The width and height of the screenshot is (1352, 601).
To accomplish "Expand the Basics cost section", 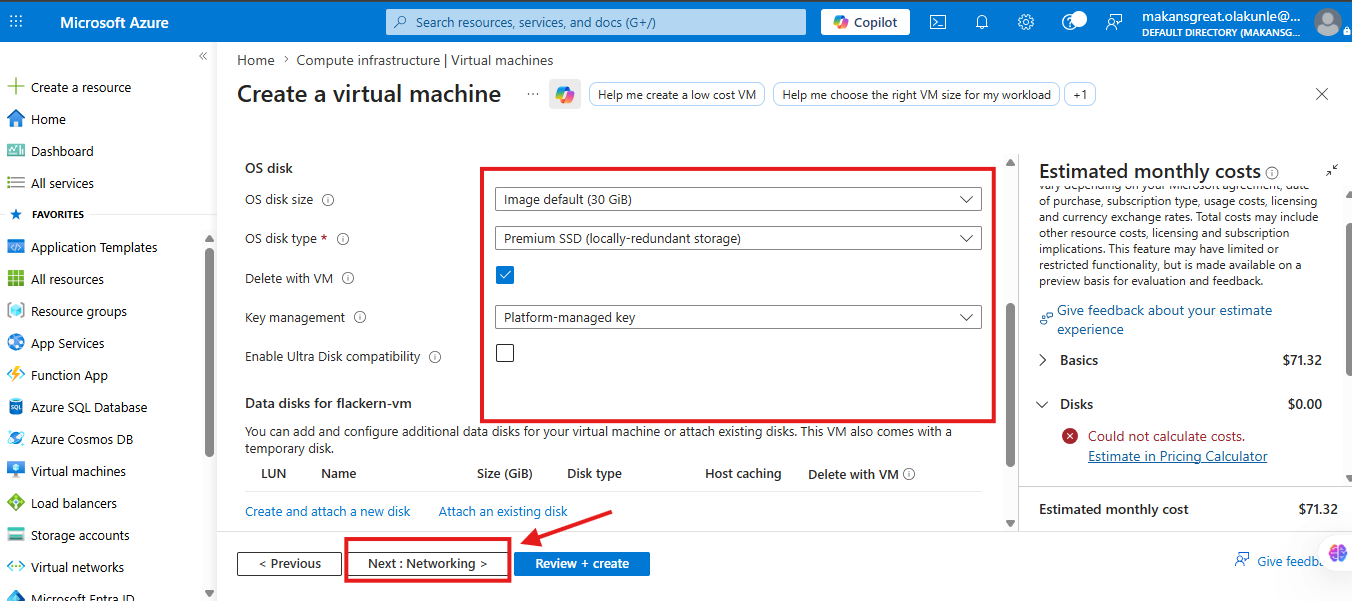I will 1043,360.
